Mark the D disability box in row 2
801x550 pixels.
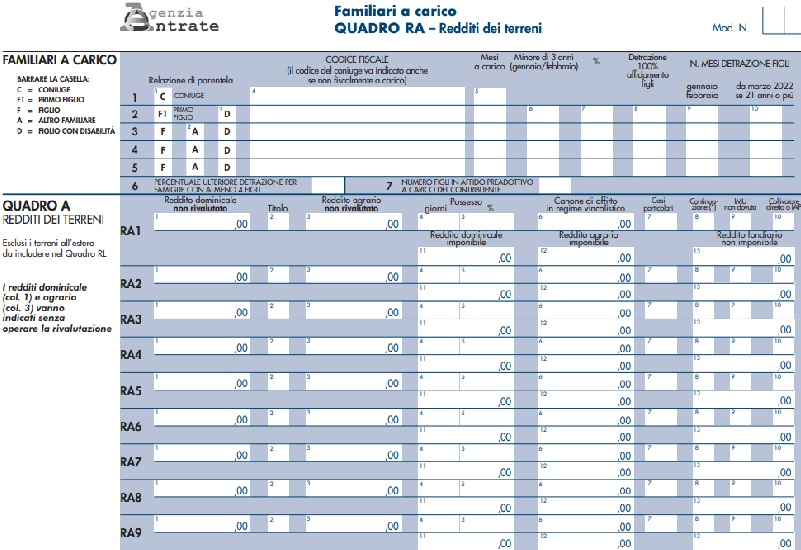tap(228, 114)
